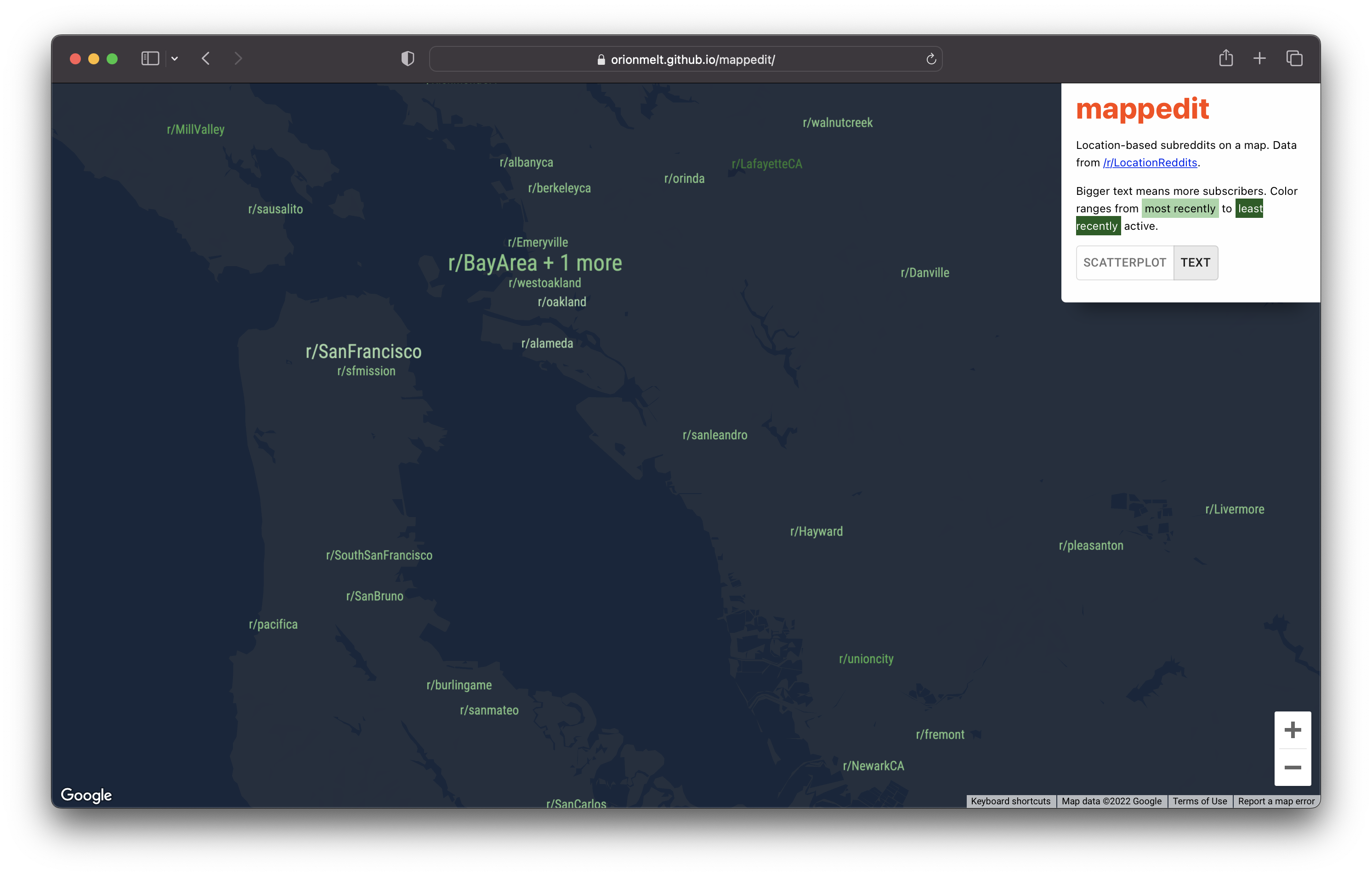Zoom in on the map
This screenshot has width=1372, height=876.
tap(1292, 729)
